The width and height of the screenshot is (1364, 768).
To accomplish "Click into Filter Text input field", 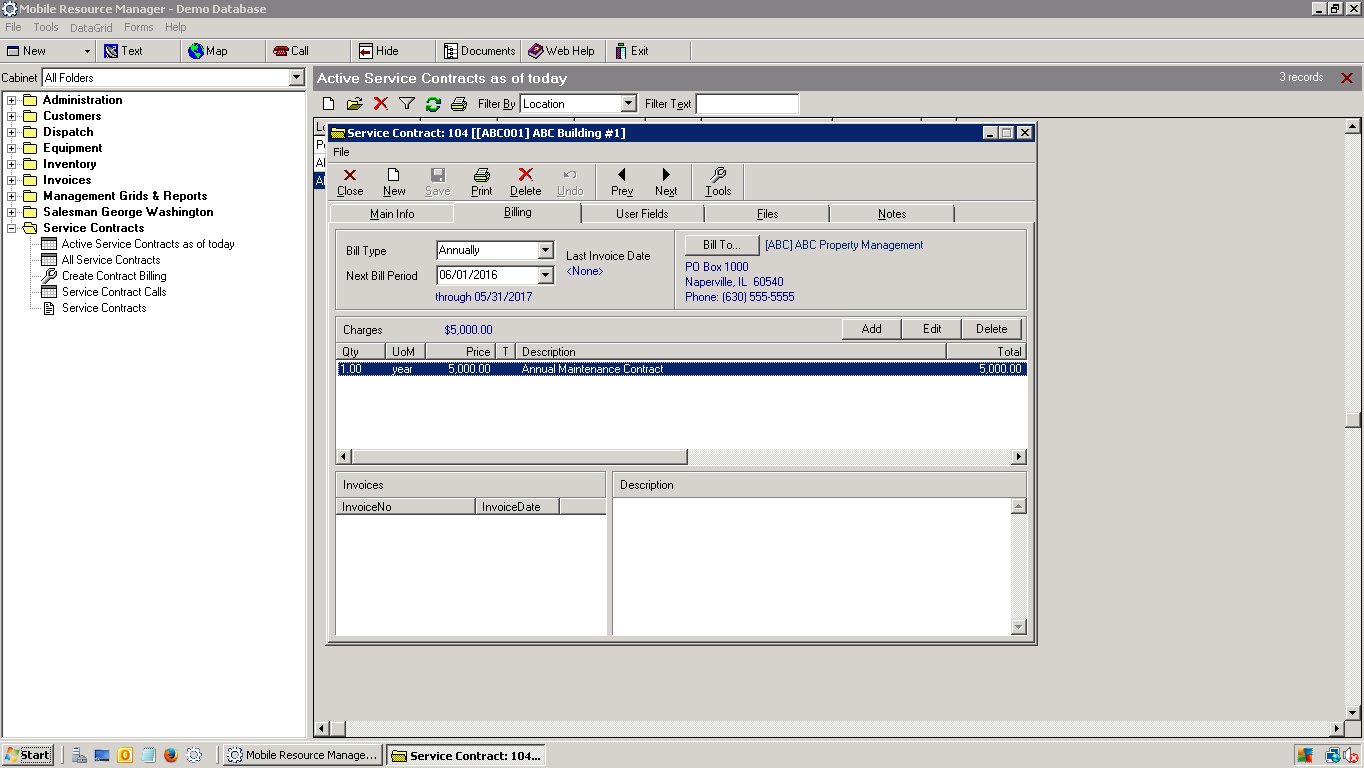I will [747, 104].
